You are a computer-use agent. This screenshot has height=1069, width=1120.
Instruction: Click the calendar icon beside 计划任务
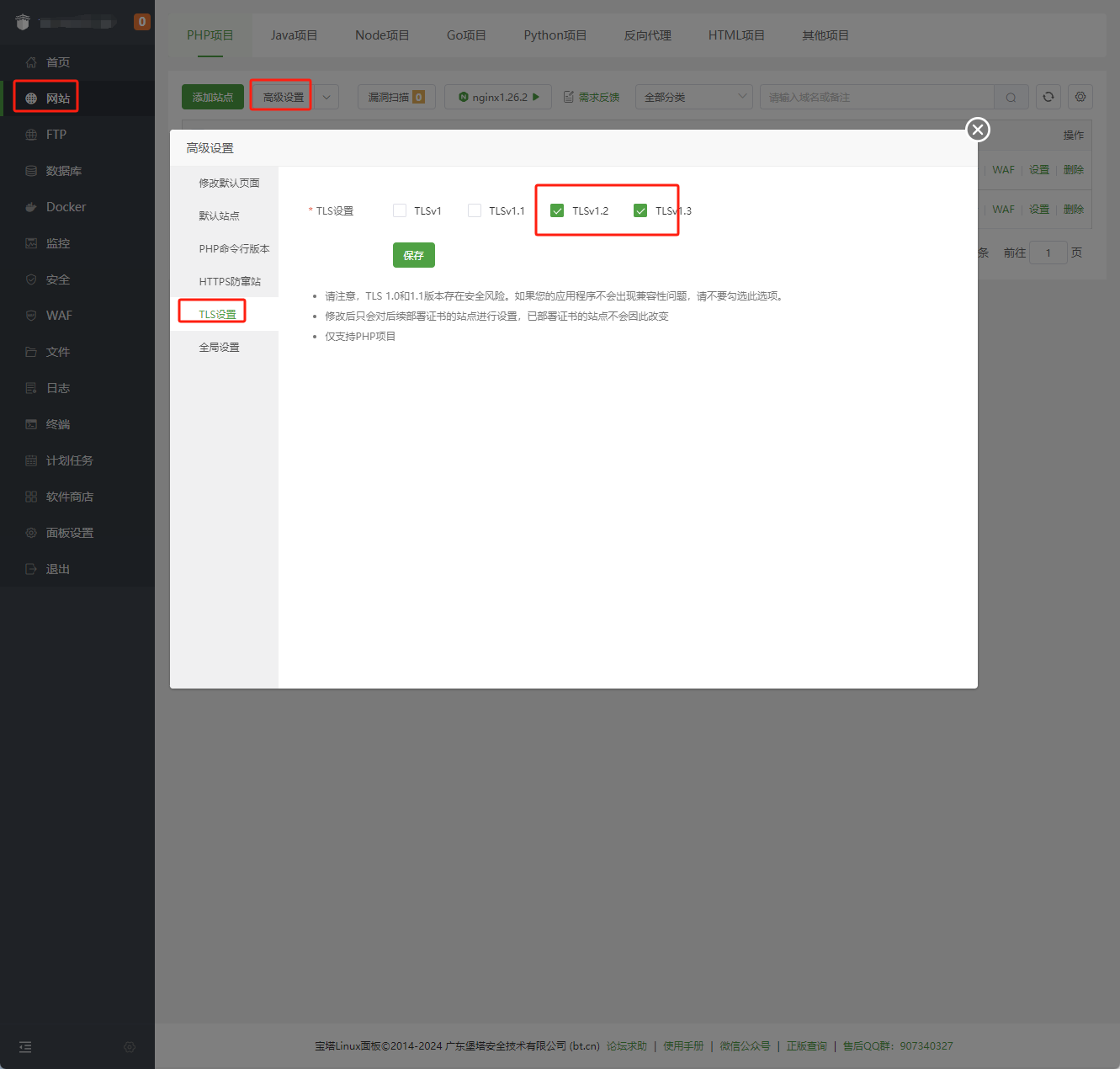[31, 460]
